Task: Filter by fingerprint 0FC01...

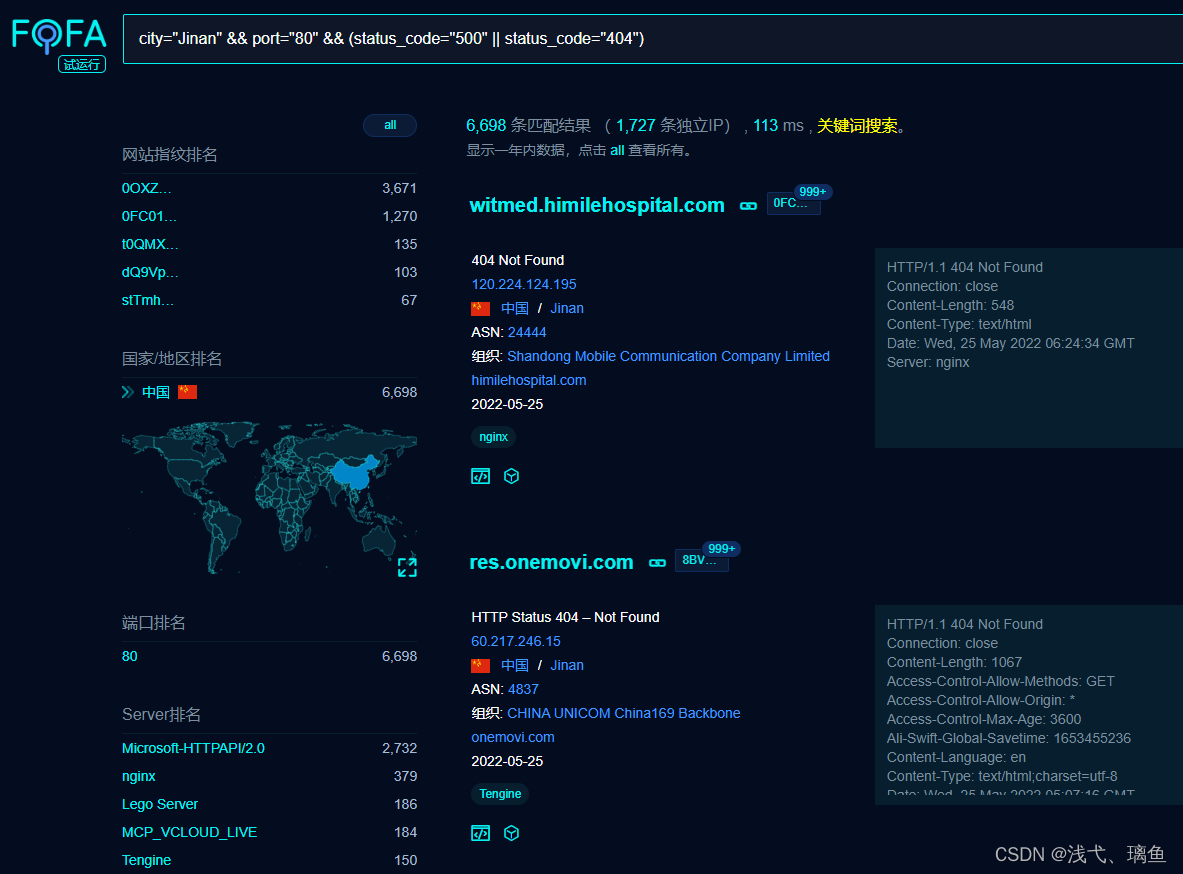Action: 149,217
